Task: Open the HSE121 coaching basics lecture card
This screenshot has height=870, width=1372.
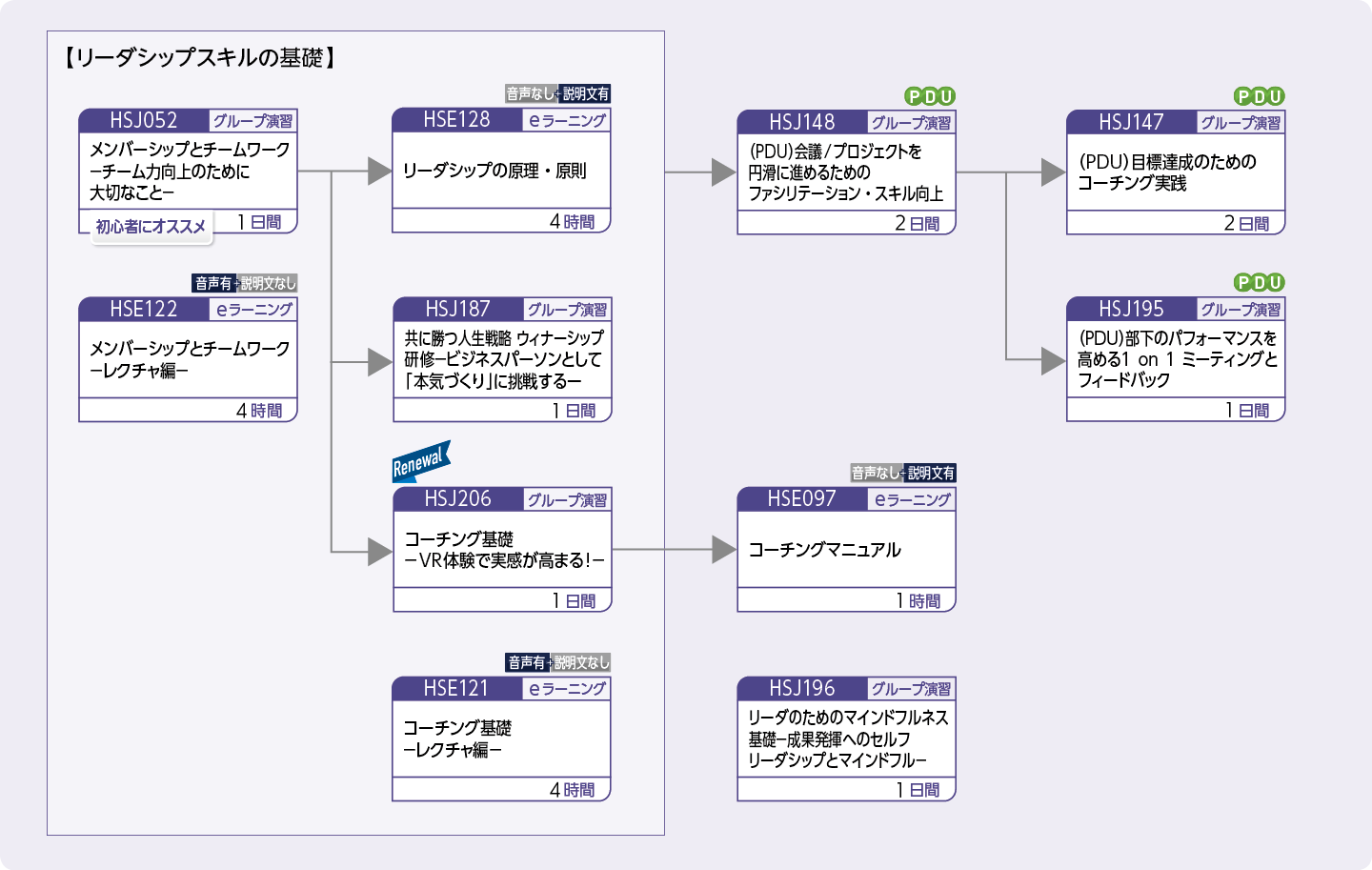Action: [x=501, y=739]
